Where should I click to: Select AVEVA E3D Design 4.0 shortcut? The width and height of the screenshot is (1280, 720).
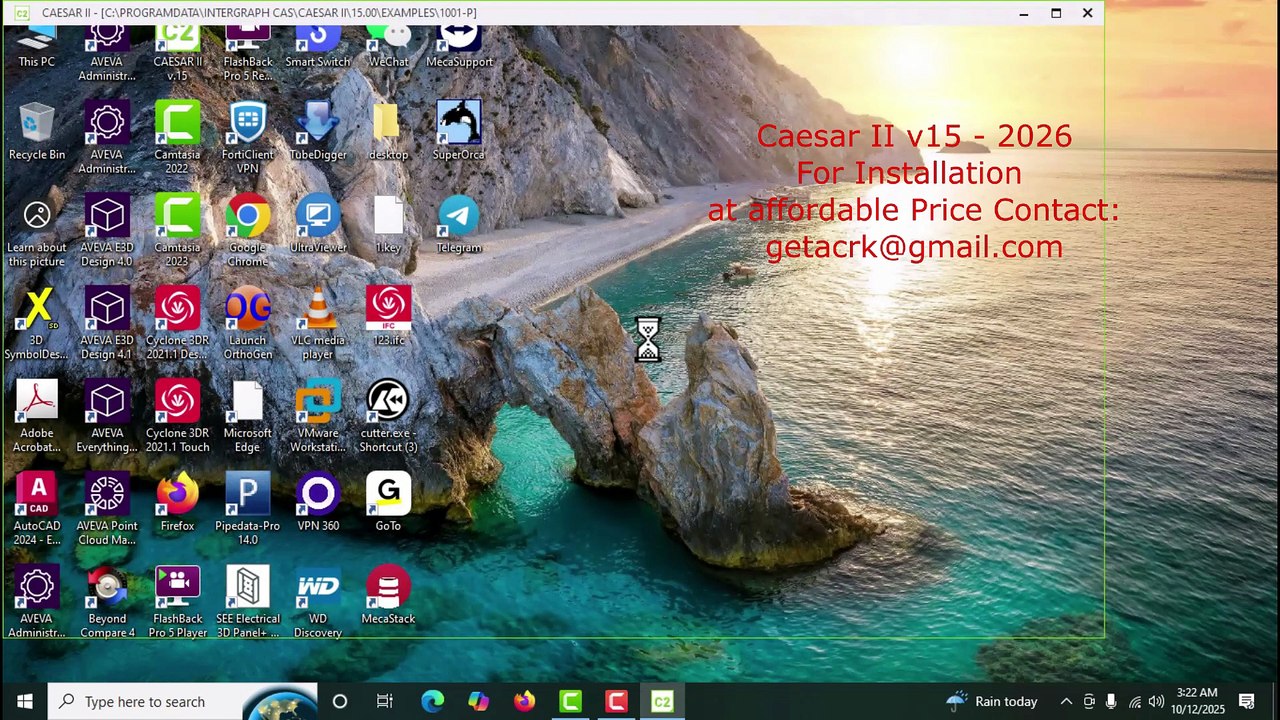coord(107,231)
